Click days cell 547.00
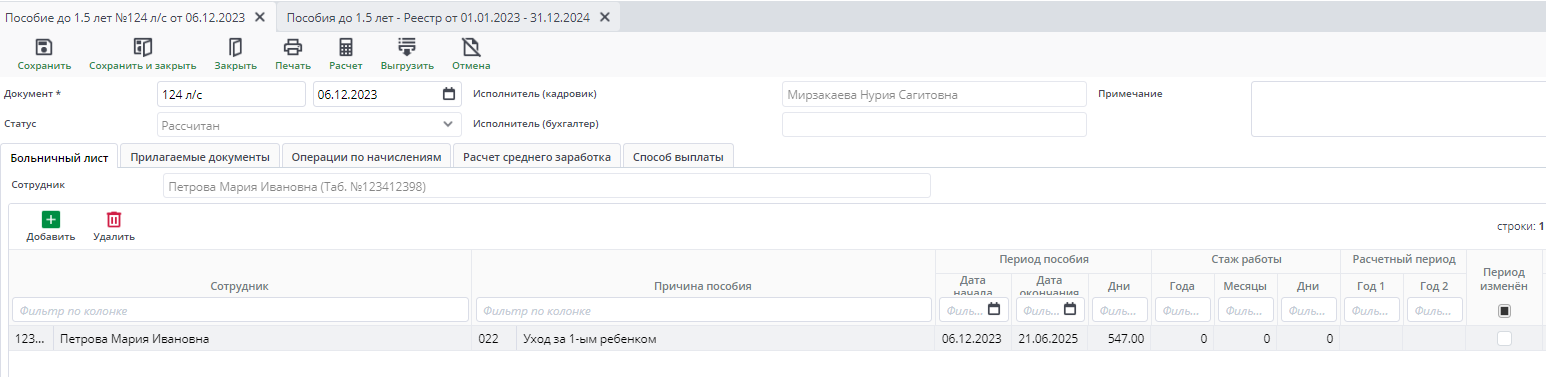This screenshot has height=377, width=1546. (1119, 339)
